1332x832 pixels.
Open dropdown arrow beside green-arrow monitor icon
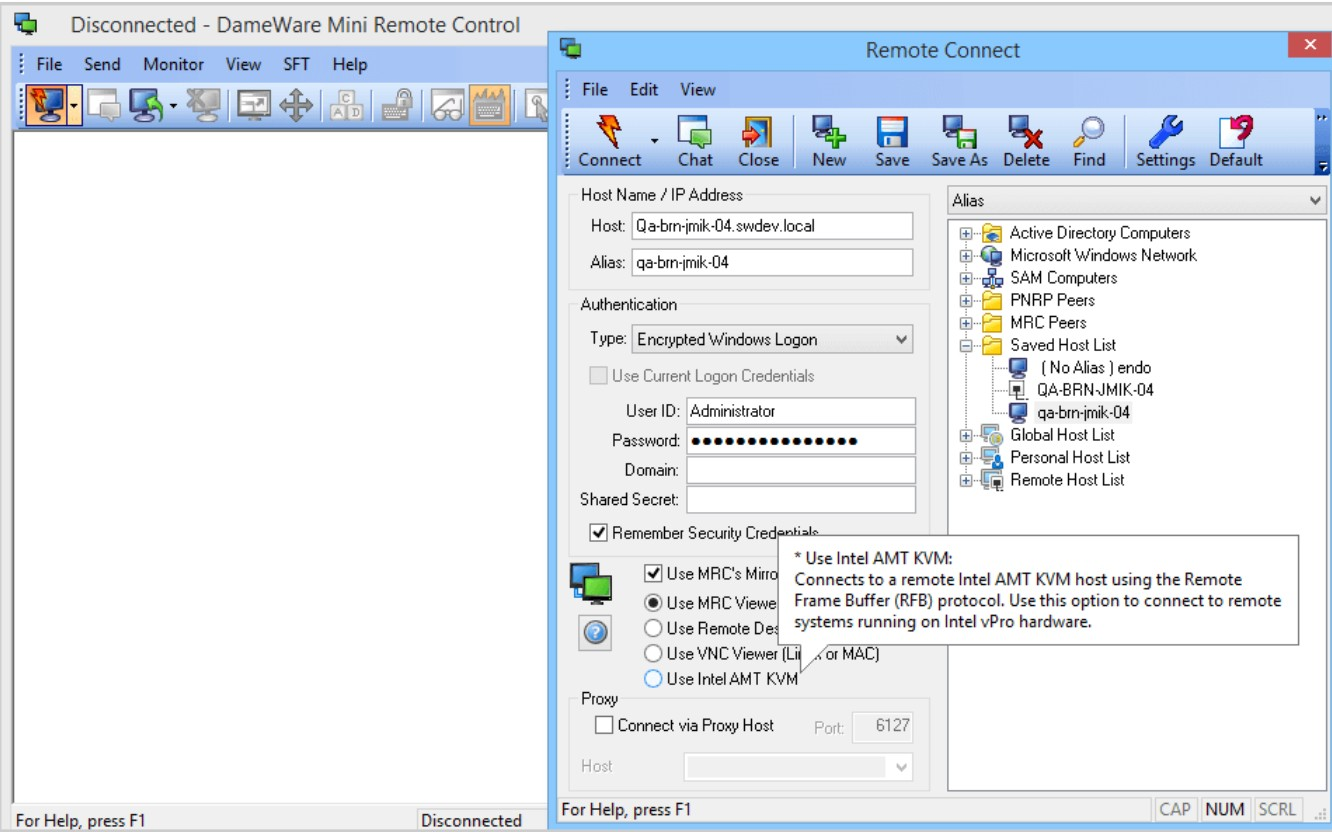(x=173, y=105)
